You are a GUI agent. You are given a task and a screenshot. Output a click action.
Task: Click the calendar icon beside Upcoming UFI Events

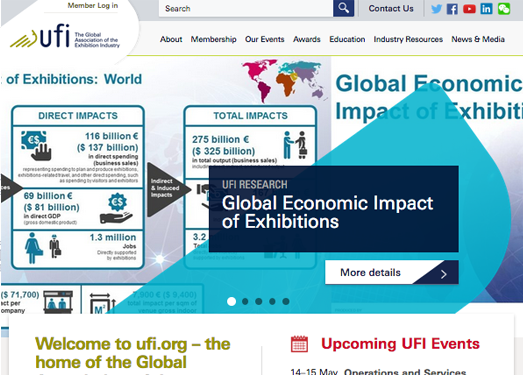299,344
